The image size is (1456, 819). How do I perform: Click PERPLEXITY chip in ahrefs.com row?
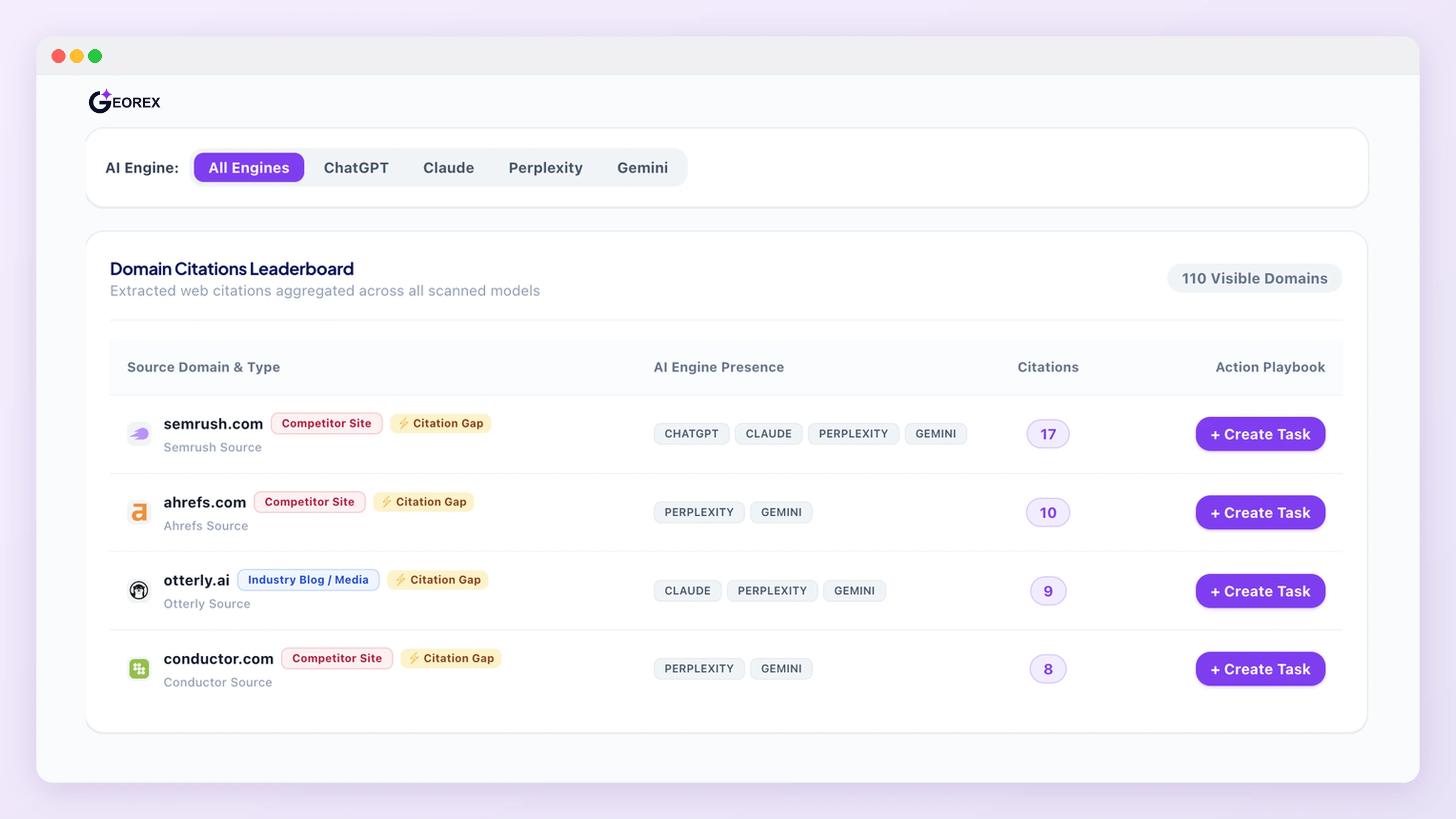pyautogui.click(x=699, y=512)
